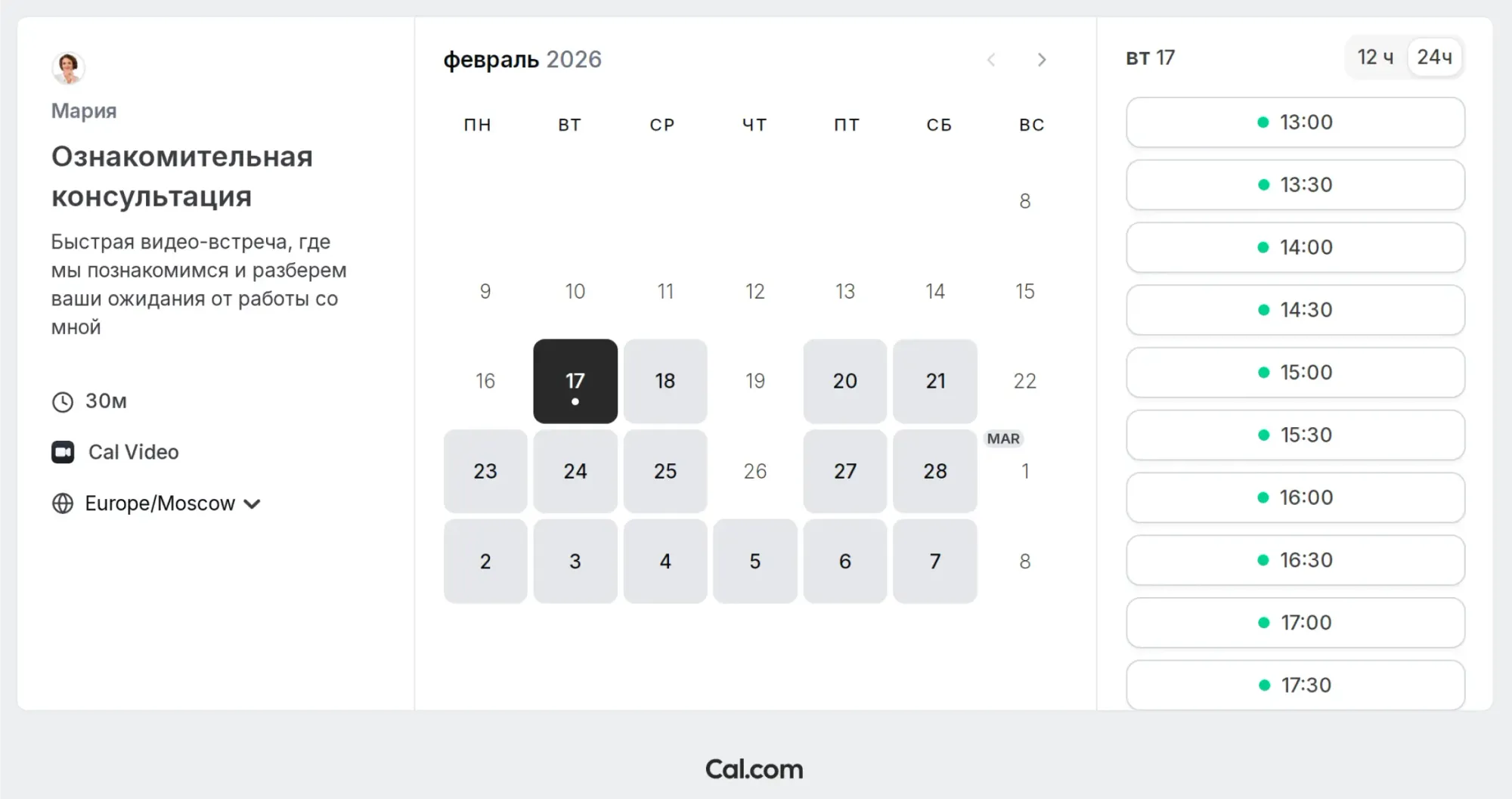The height and width of the screenshot is (799, 1512).
Task: Click Мария's profile avatar
Action: (68, 67)
